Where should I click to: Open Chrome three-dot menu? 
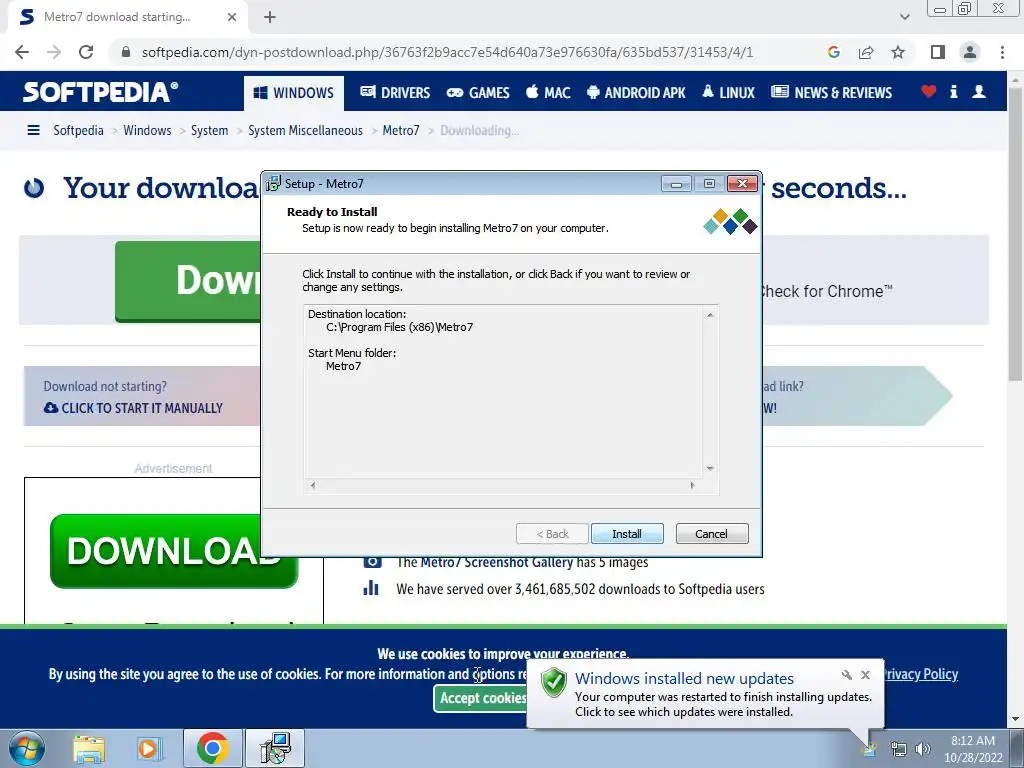[1002, 52]
